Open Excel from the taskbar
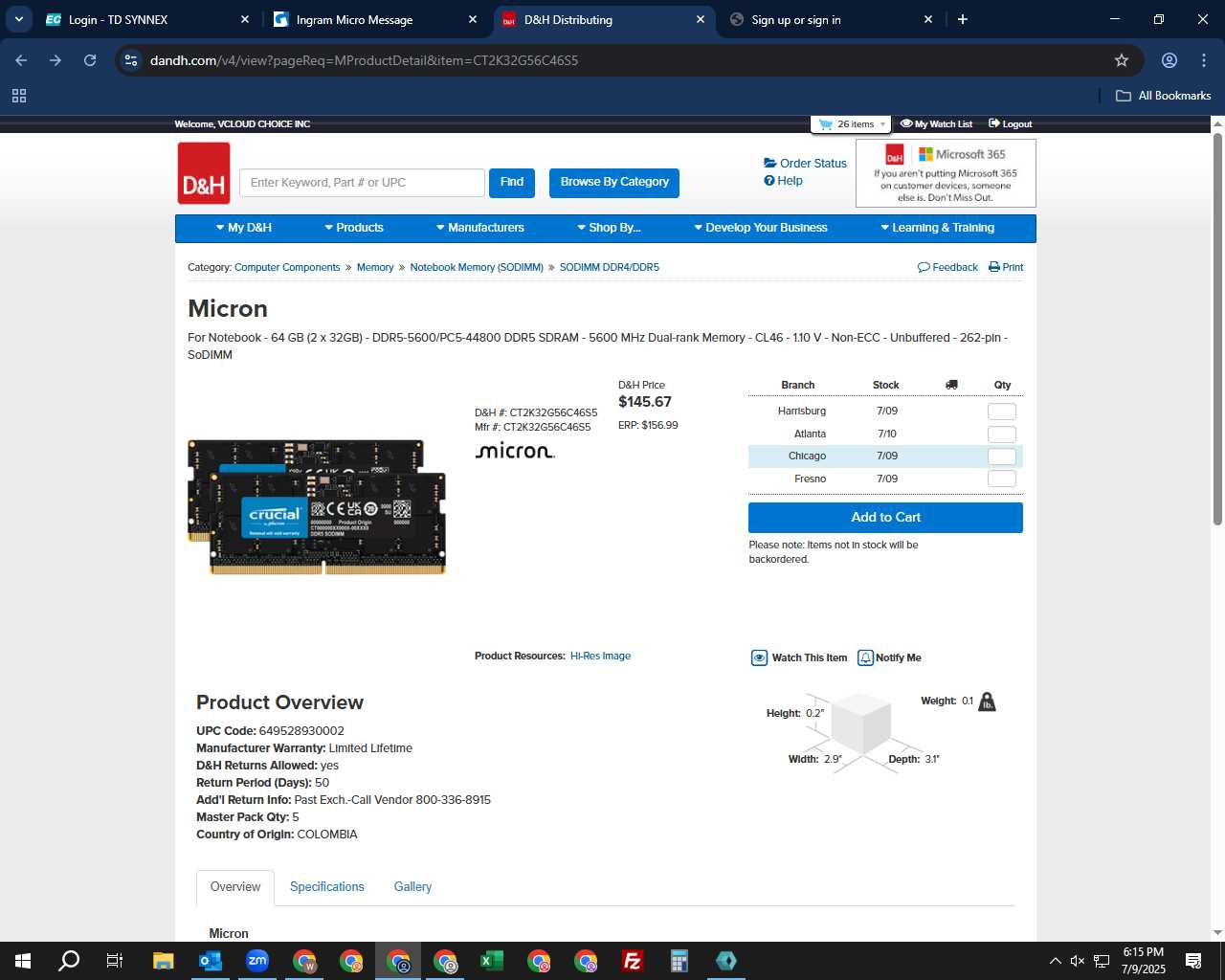Image resolution: width=1225 pixels, height=980 pixels. coord(492,961)
